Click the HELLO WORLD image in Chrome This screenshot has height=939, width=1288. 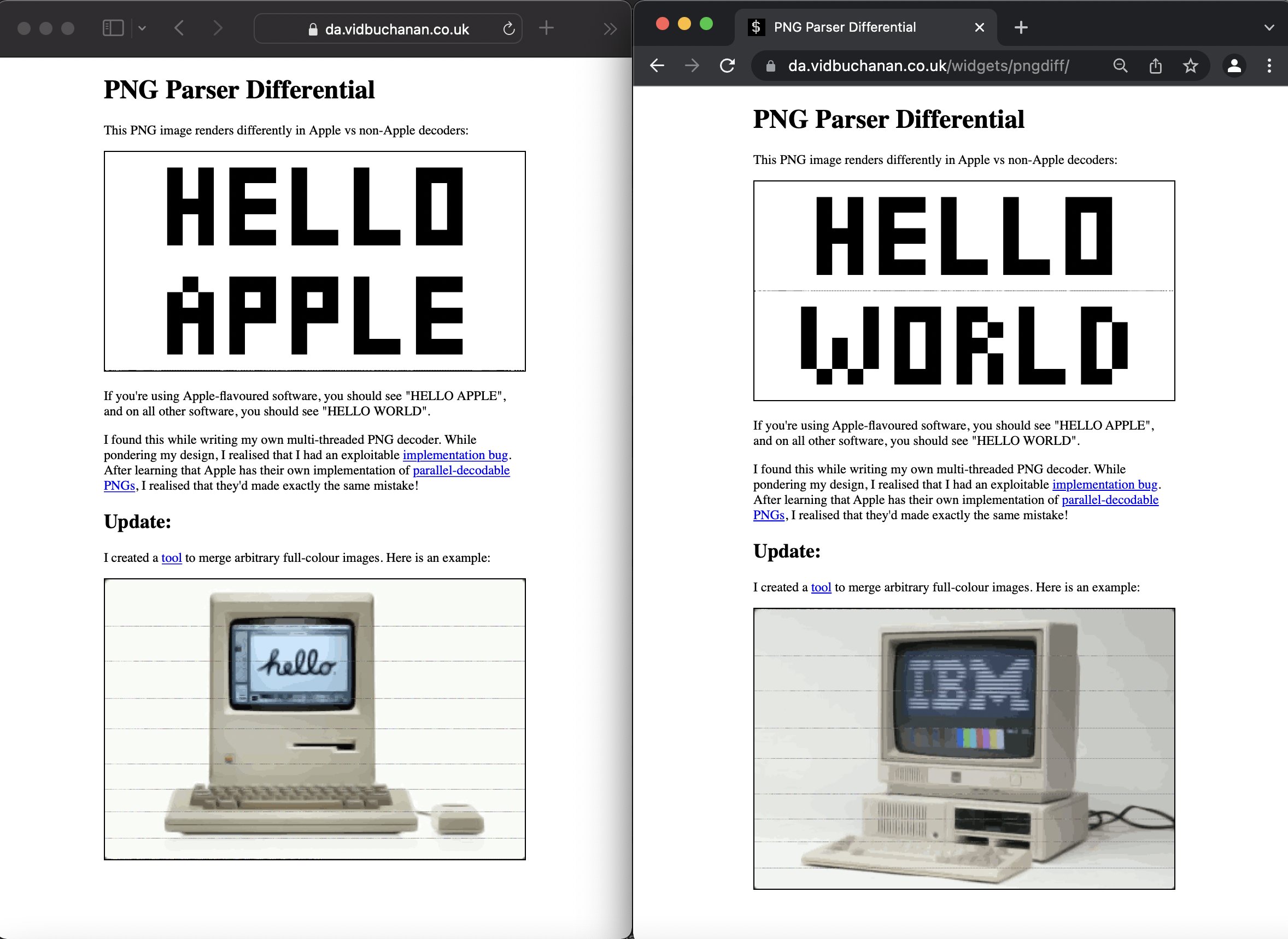coord(964,290)
